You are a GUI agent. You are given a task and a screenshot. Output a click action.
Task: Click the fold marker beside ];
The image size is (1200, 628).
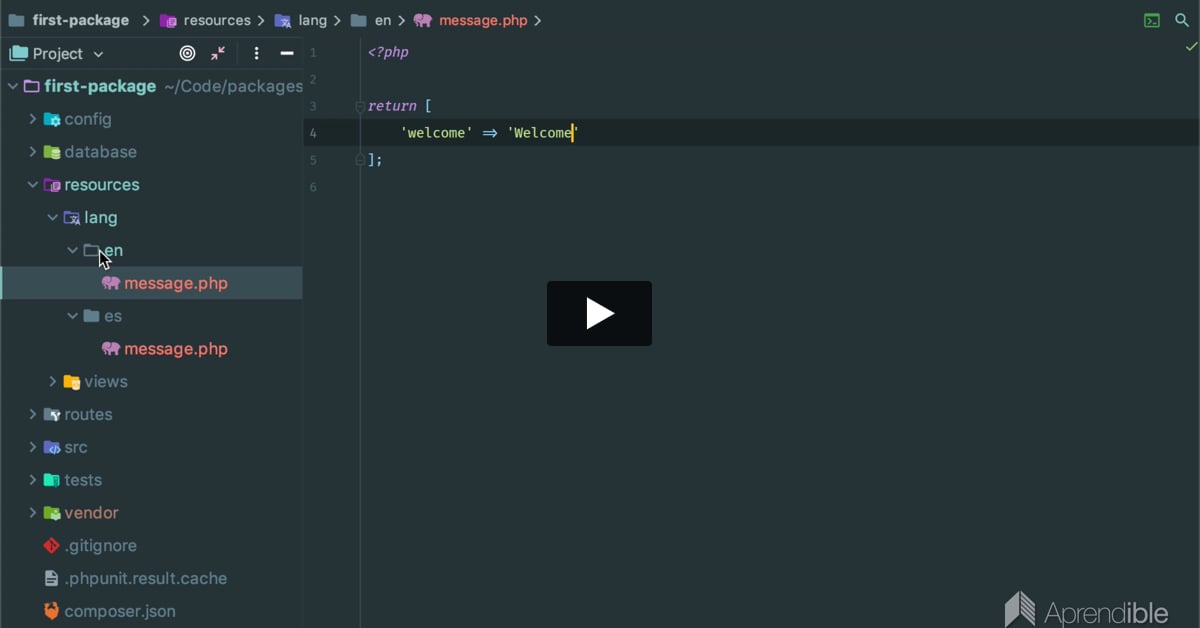[359, 160]
